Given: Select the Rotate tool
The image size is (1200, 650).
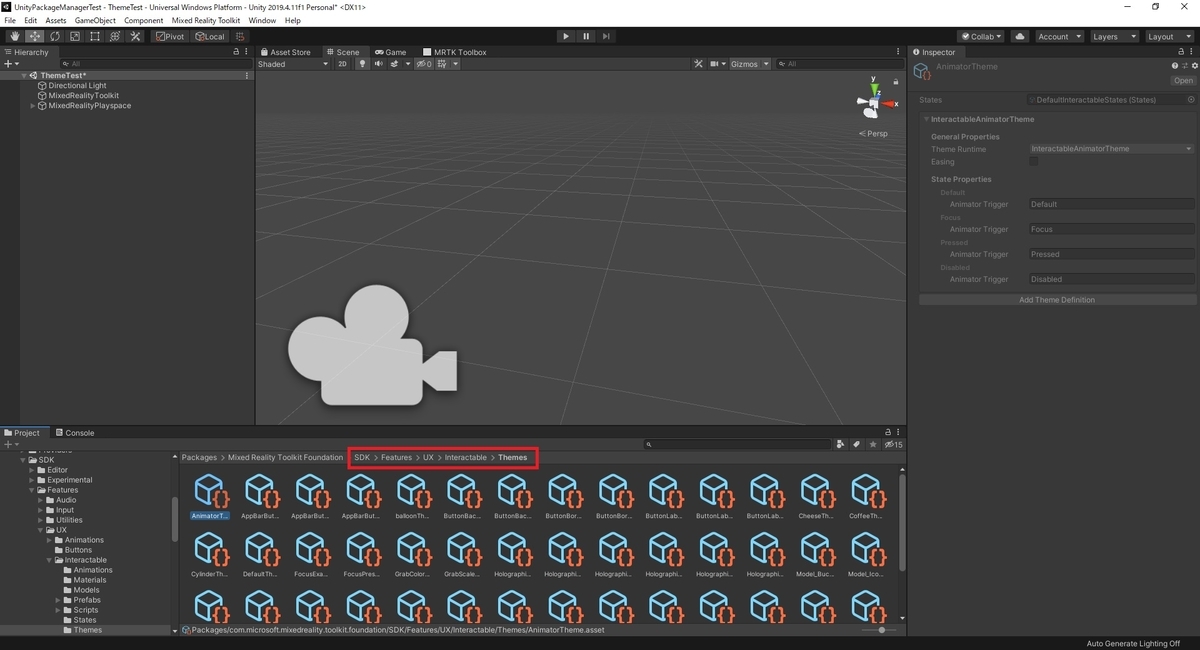Looking at the screenshot, I should [x=54, y=36].
